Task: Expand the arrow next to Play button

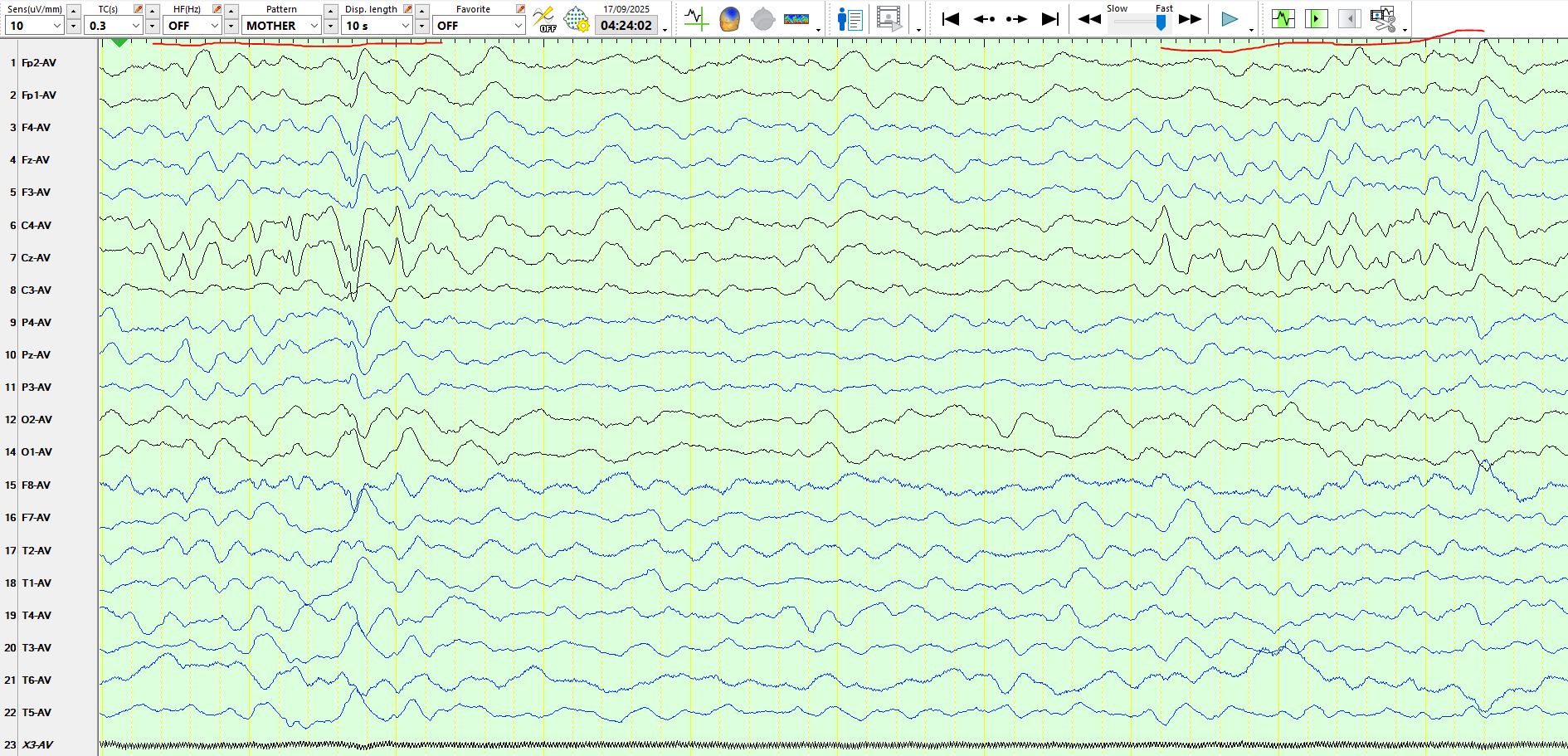Action: (1252, 30)
